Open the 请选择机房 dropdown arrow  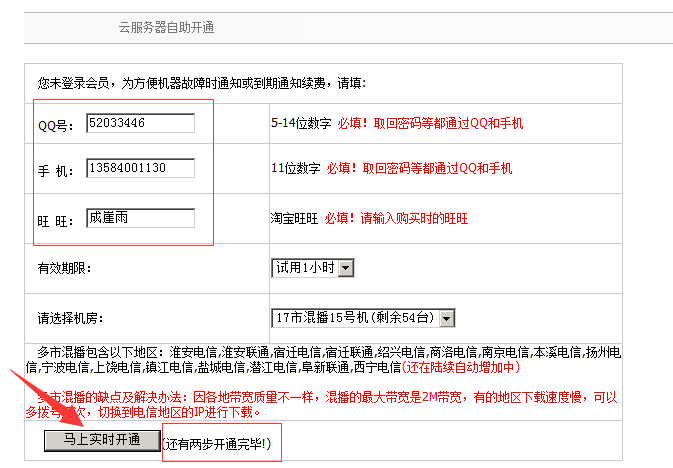point(447,319)
